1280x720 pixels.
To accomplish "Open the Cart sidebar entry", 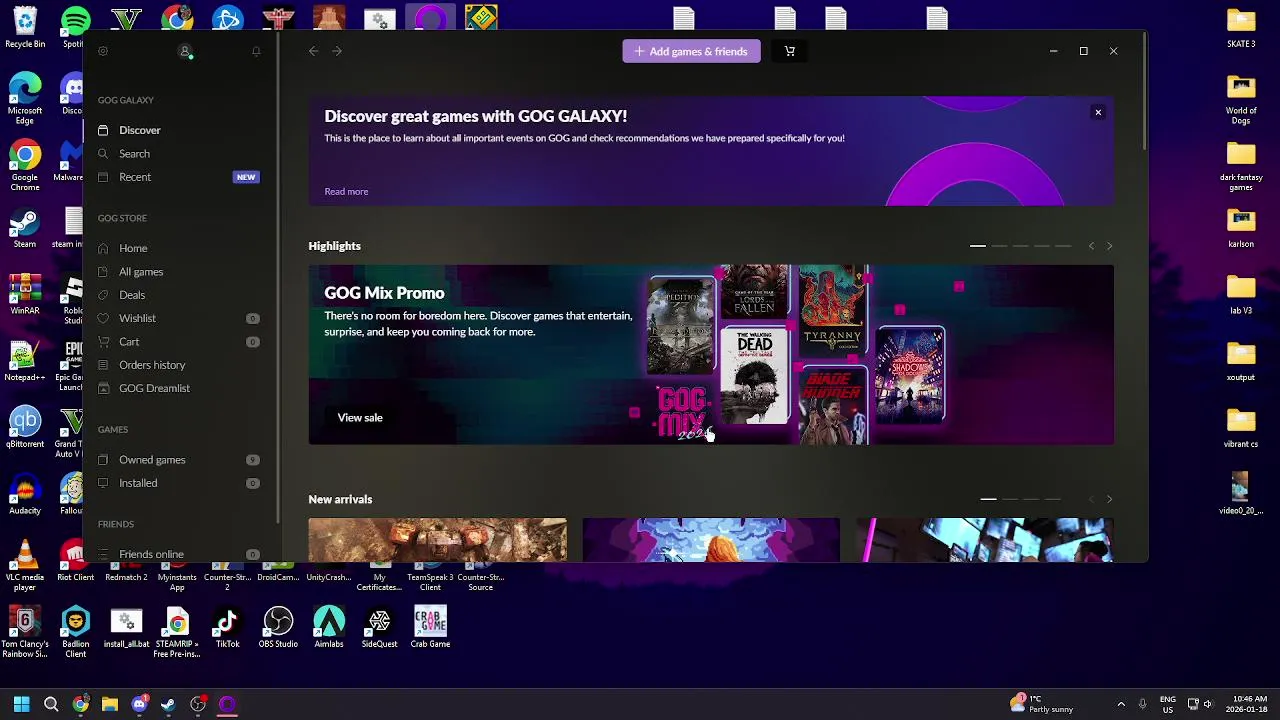I will coord(178,342).
